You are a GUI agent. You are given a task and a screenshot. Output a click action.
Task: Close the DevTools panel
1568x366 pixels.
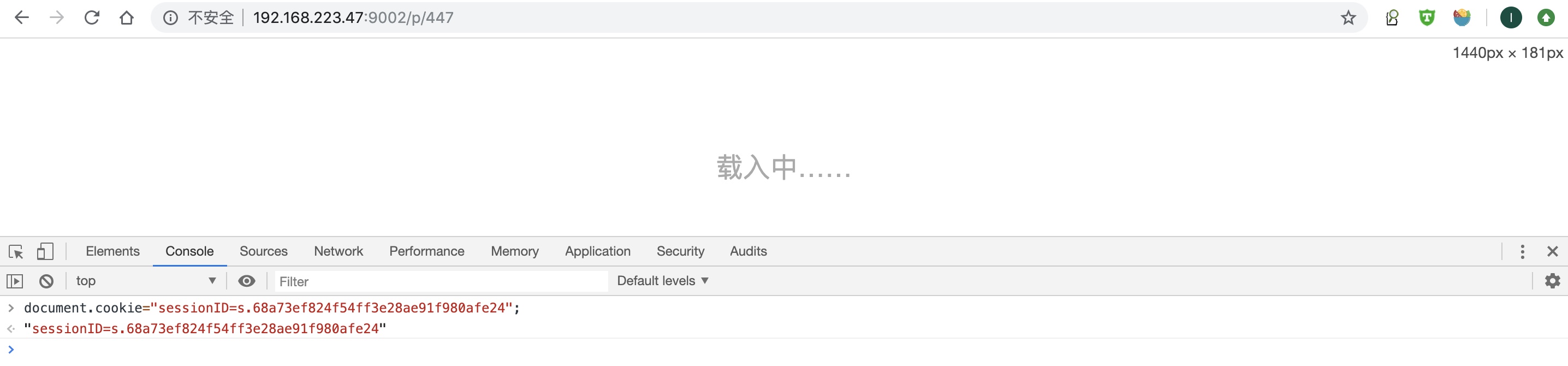(1553, 251)
